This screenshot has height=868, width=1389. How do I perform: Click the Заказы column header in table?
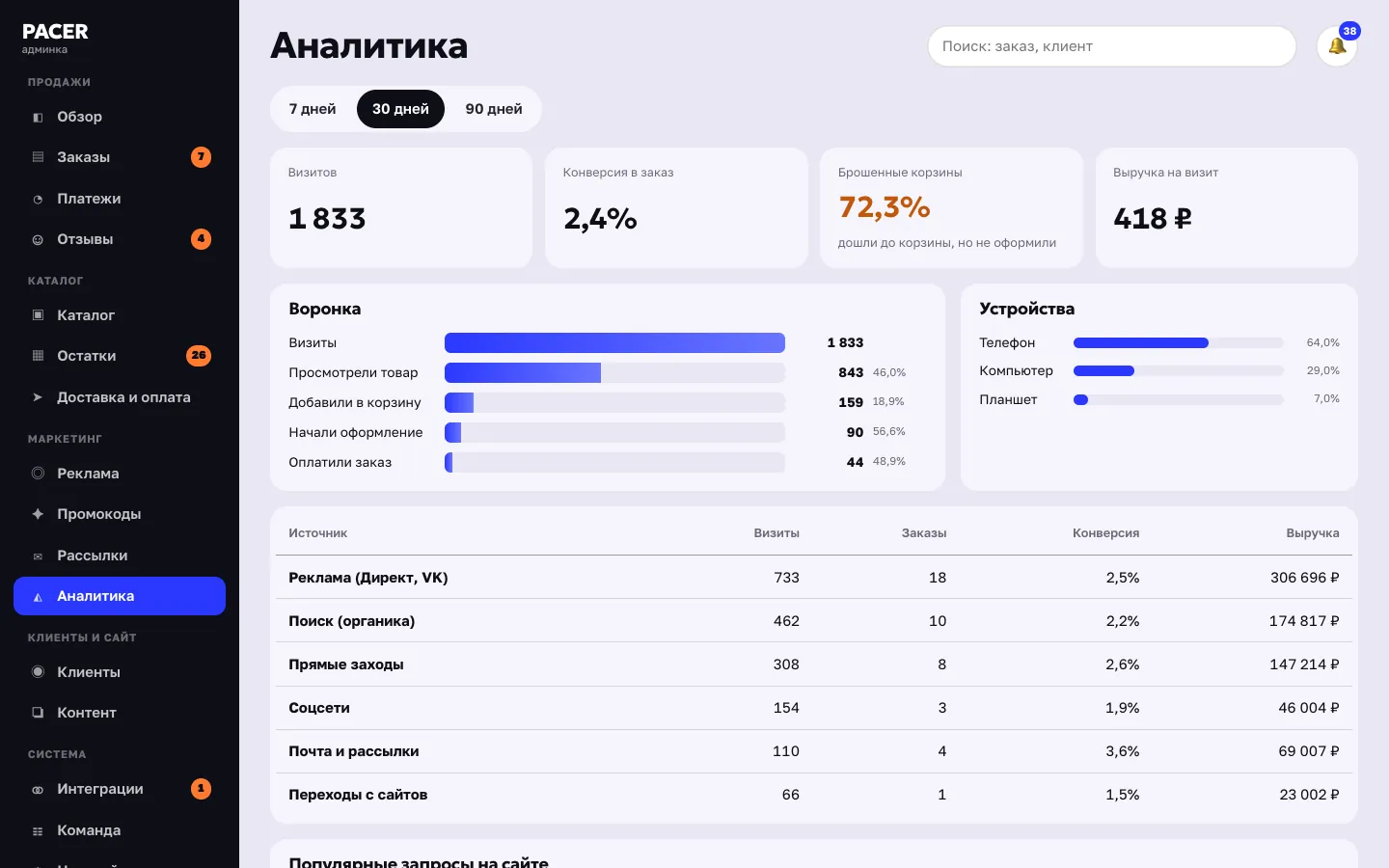tap(924, 533)
